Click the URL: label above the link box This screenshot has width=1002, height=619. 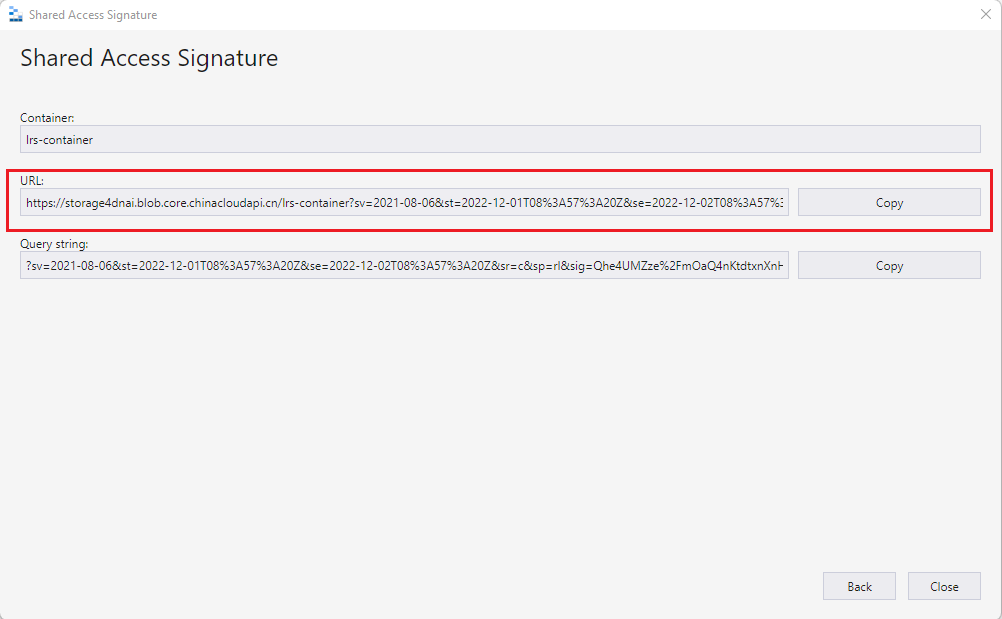(33, 180)
